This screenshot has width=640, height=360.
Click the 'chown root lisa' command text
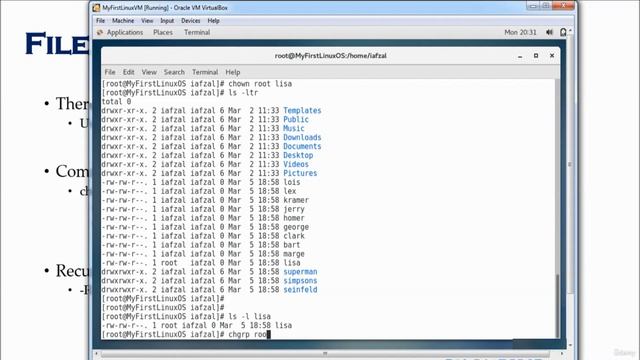260,84
